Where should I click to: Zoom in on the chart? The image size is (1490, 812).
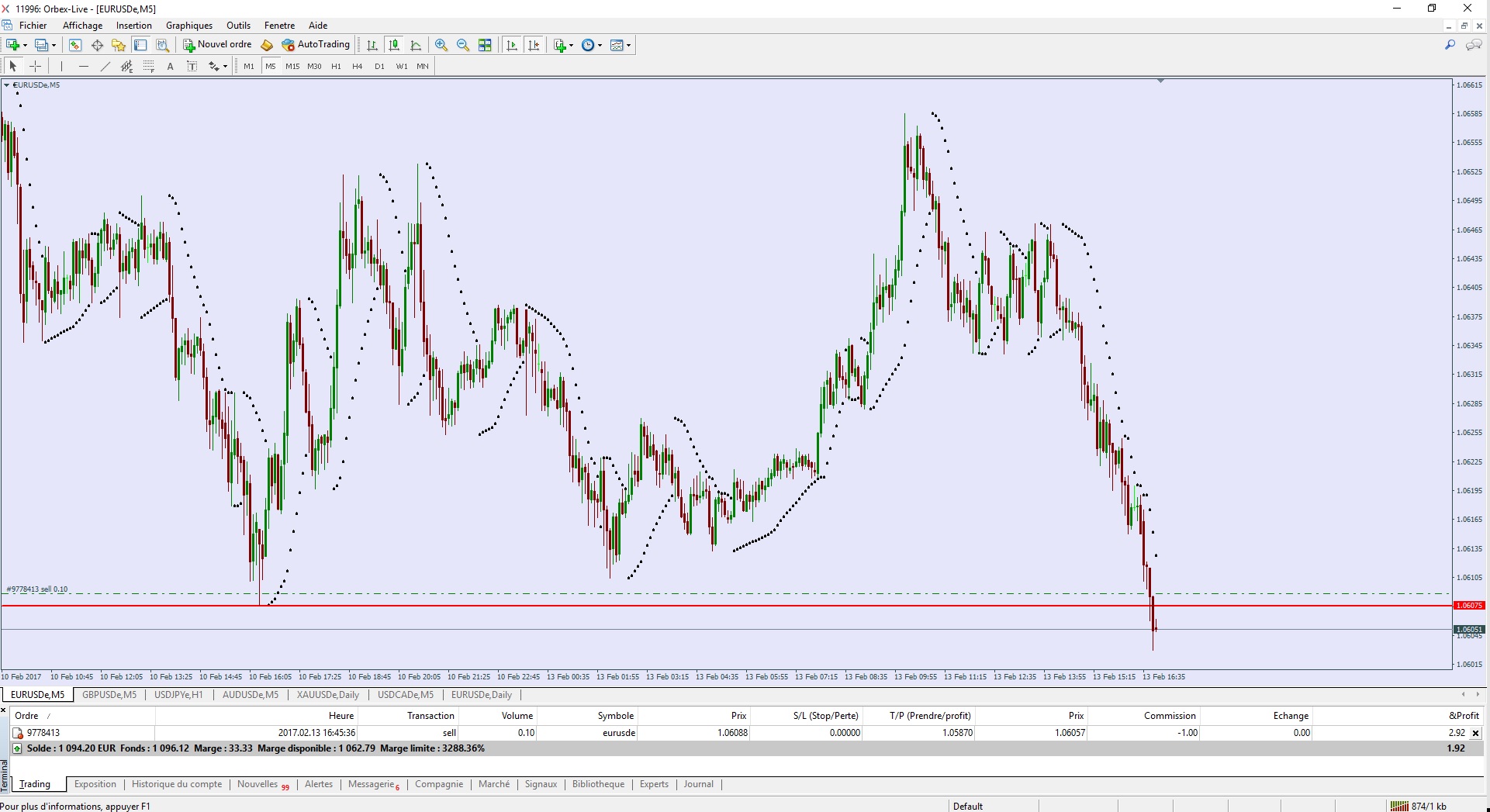441,45
